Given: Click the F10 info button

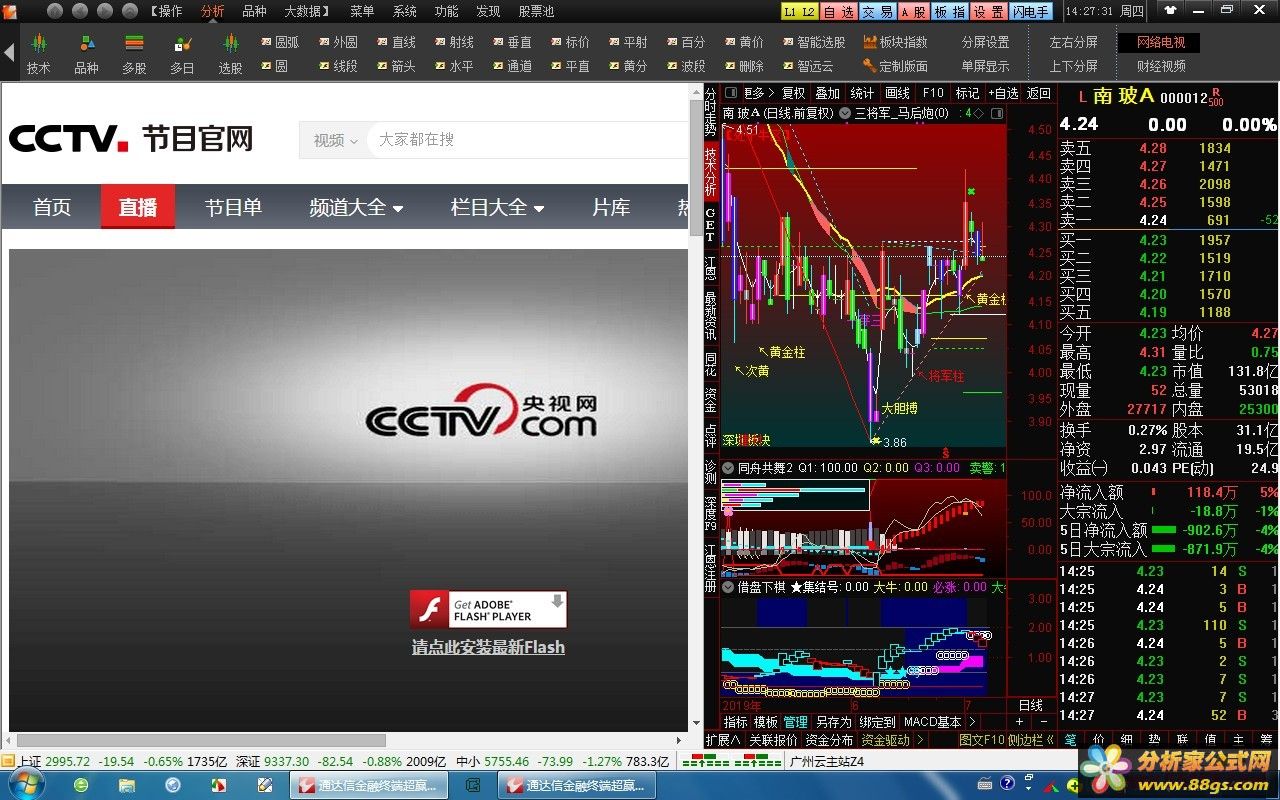Looking at the screenshot, I should point(932,93).
